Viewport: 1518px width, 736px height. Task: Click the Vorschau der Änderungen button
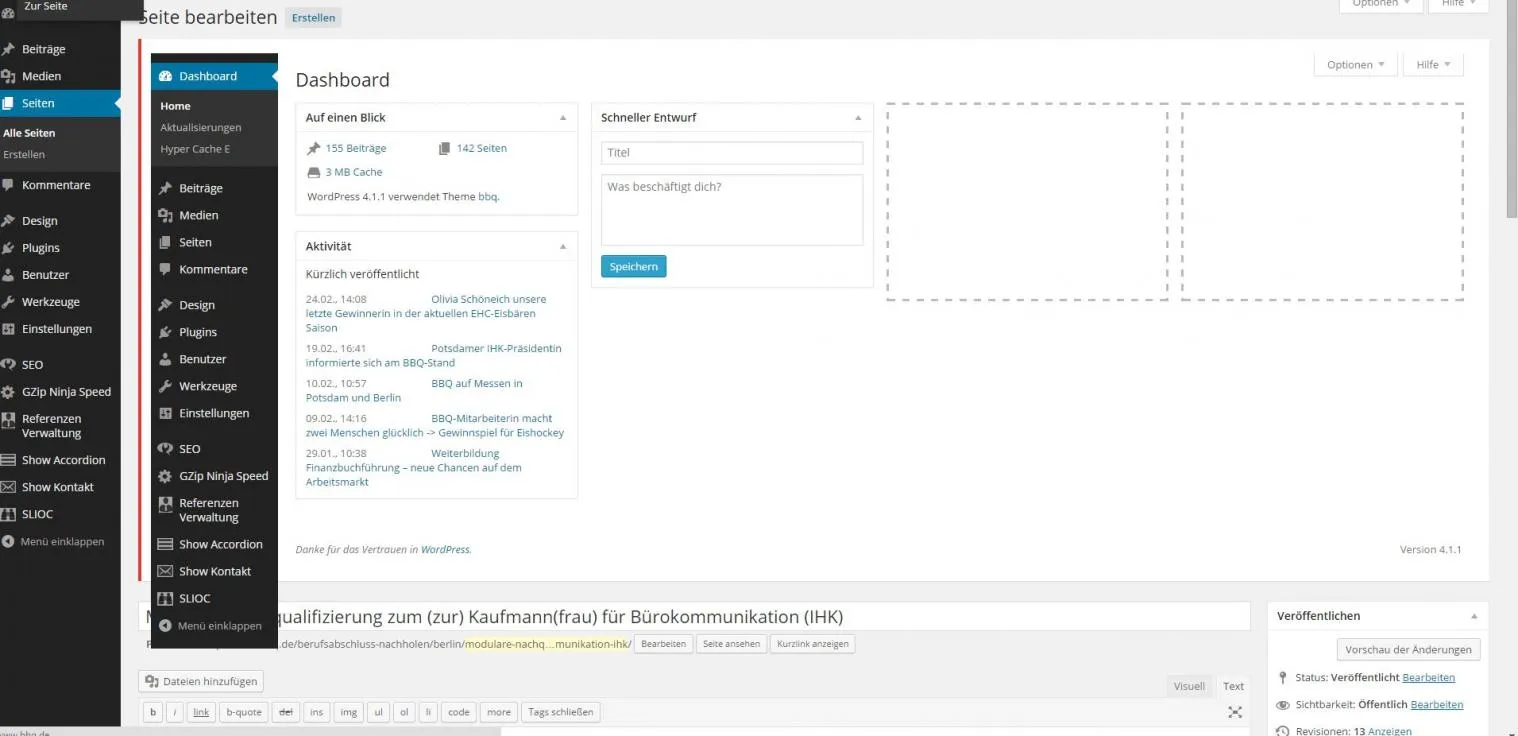(1408, 650)
